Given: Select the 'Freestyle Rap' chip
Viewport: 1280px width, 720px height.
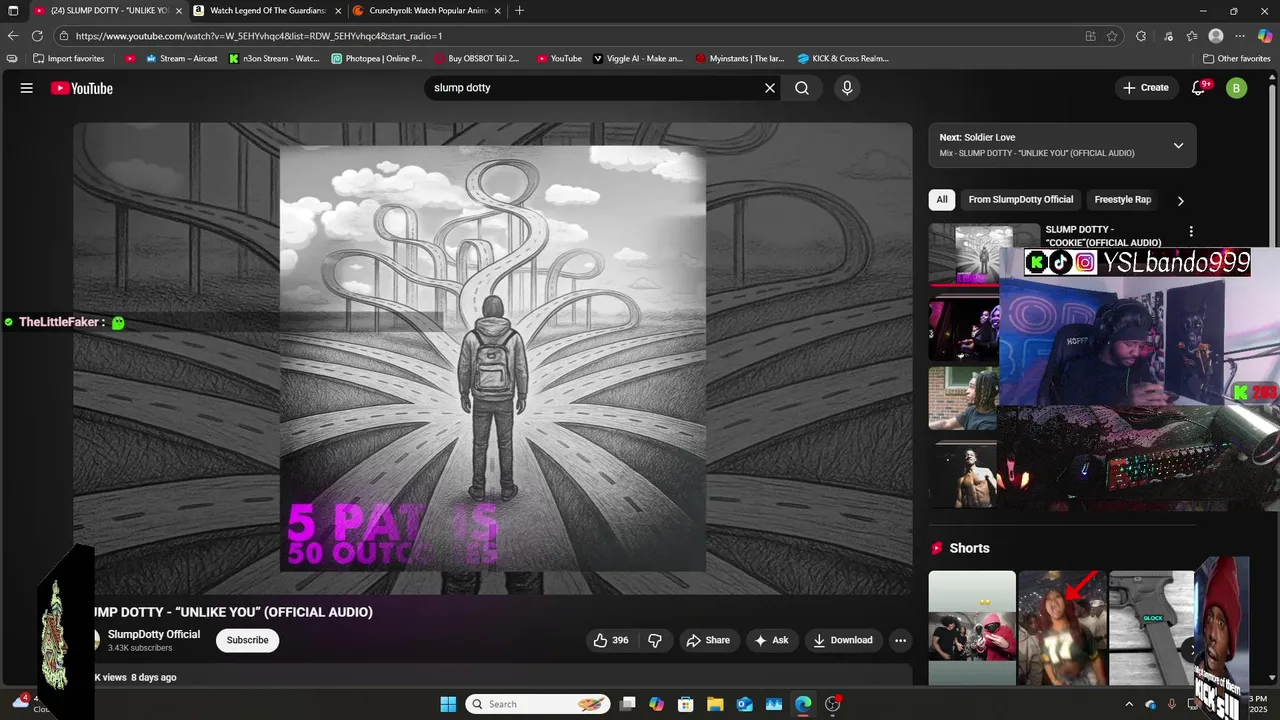Looking at the screenshot, I should point(1122,199).
